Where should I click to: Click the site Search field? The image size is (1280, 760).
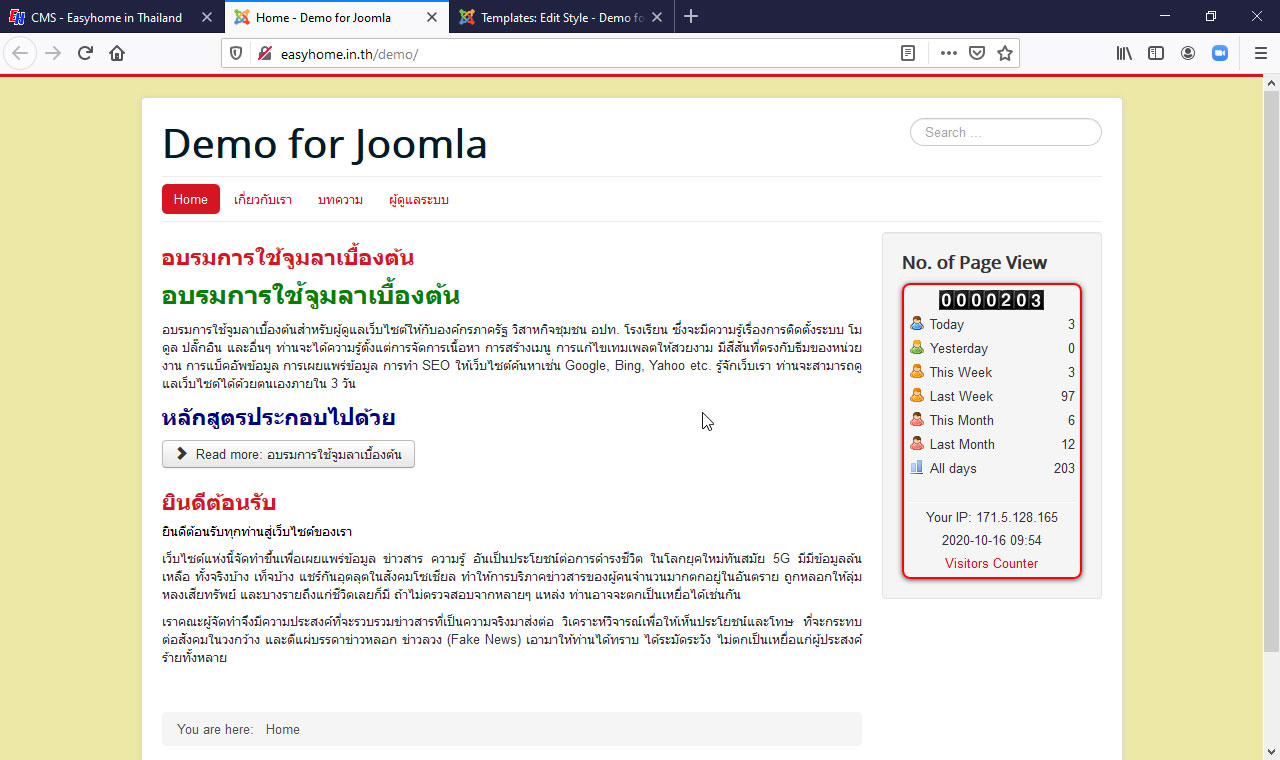(1005, 132)
